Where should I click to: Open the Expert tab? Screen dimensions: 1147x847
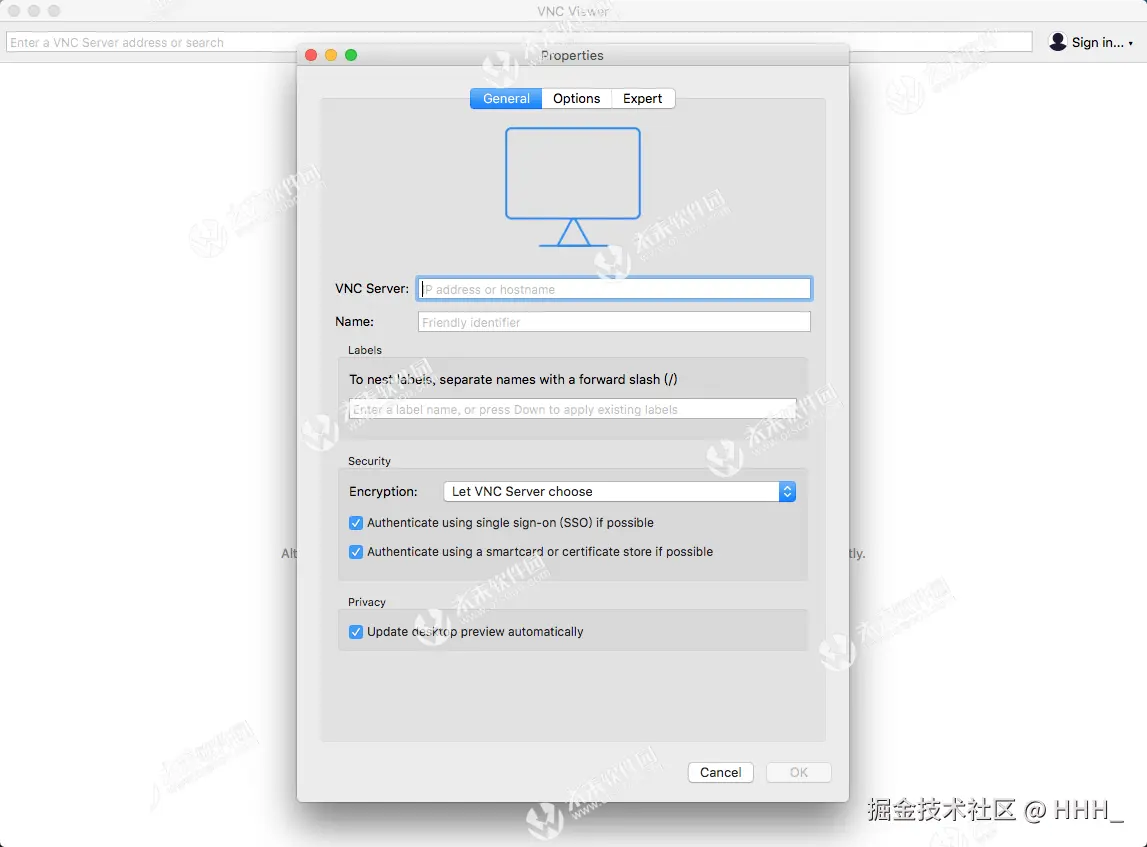(x=642, y=99)
